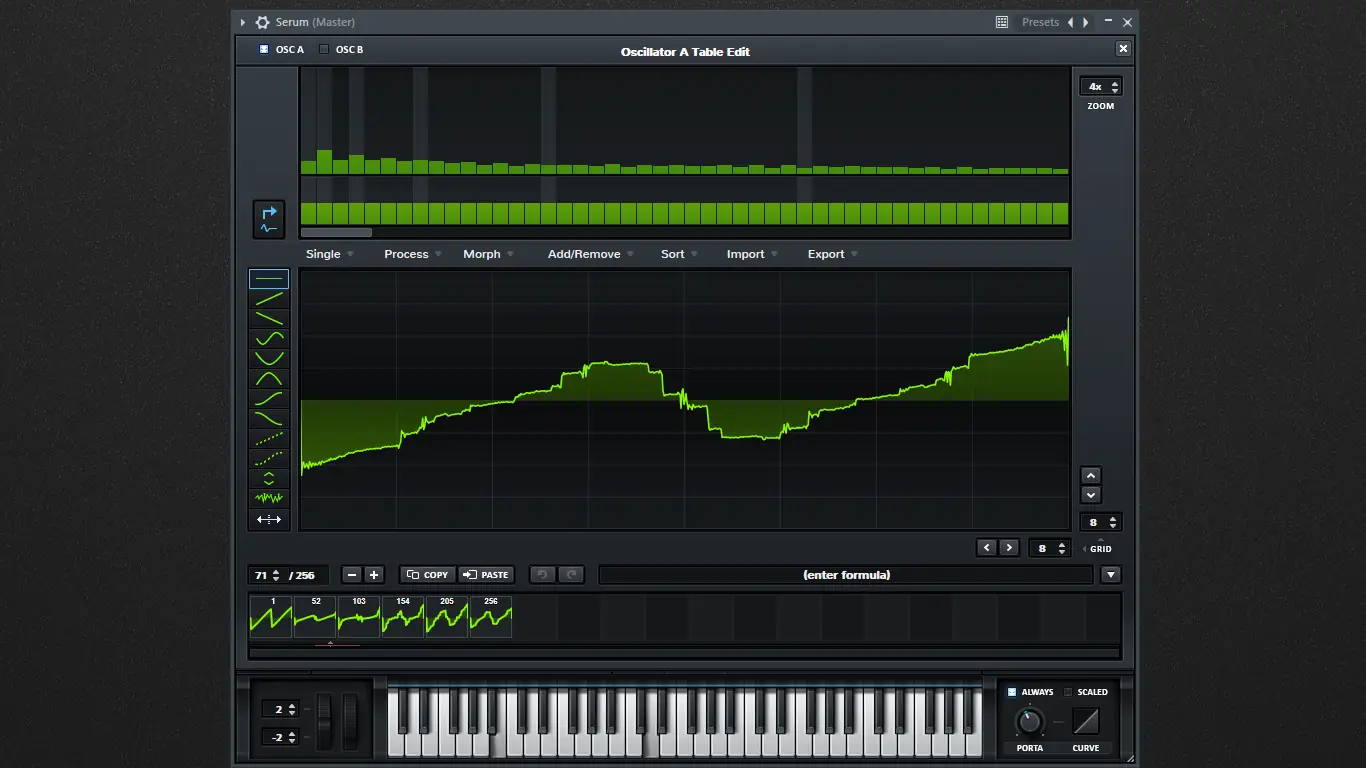Choose the horizontal shift tool
Screen dimensions: 1366x768
(x=268, y=518)
